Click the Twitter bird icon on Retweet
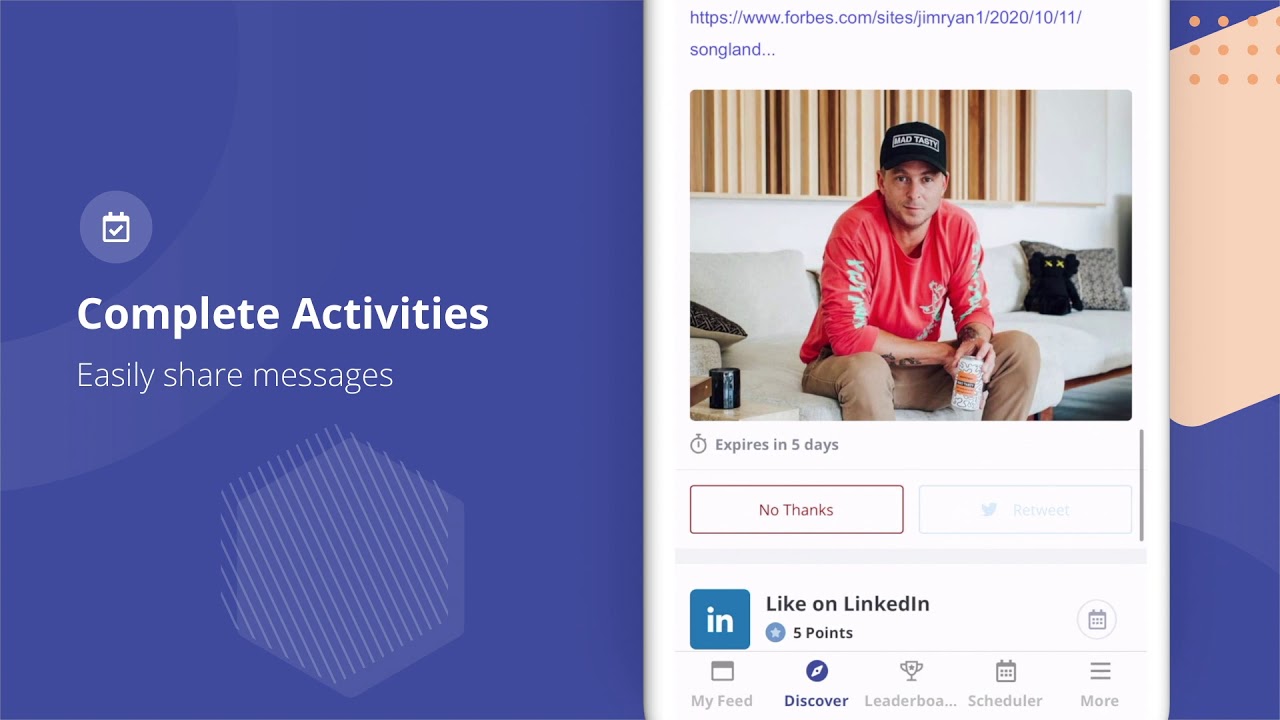 989,510
